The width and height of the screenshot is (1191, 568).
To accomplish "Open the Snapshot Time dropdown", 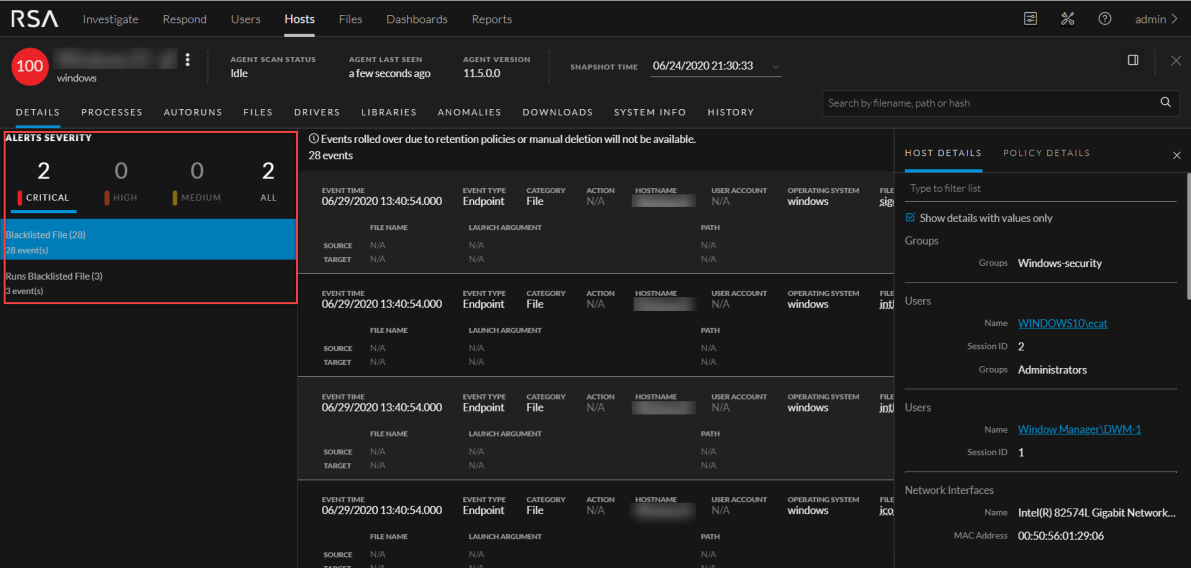I will pyautogui.click(x=716, y=66).
